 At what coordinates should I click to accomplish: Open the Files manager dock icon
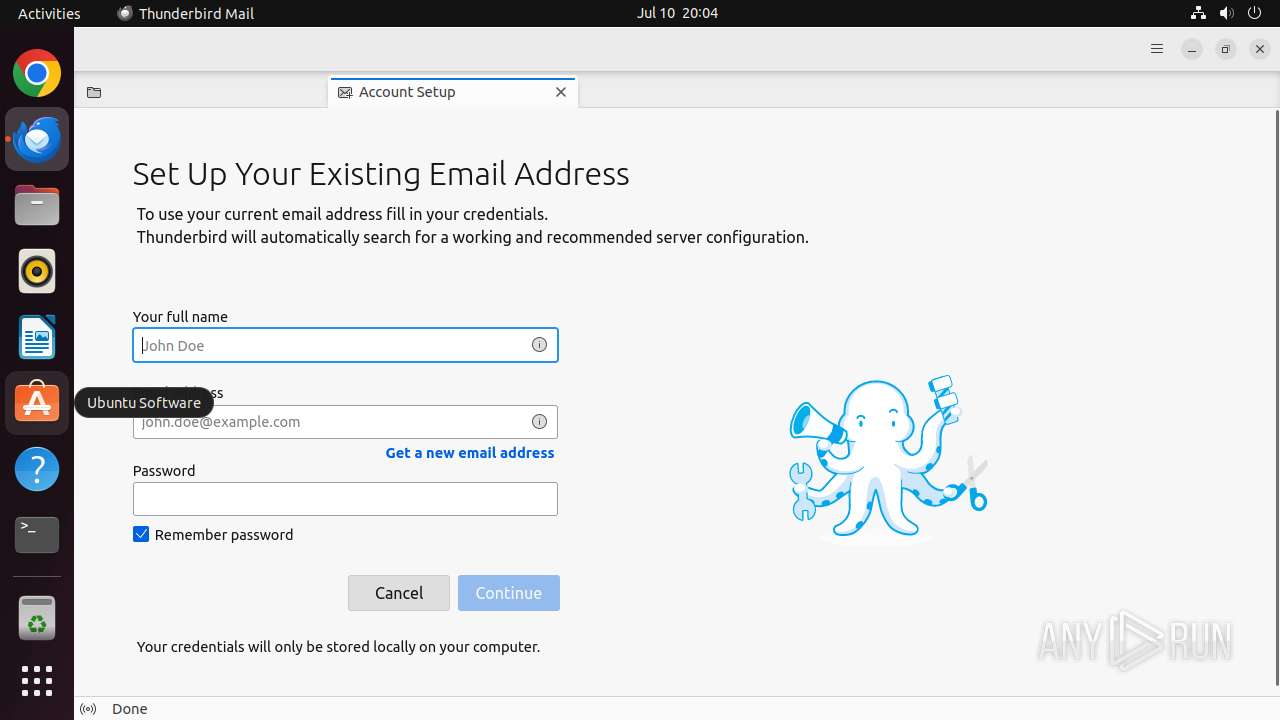[x=37, y=205]
